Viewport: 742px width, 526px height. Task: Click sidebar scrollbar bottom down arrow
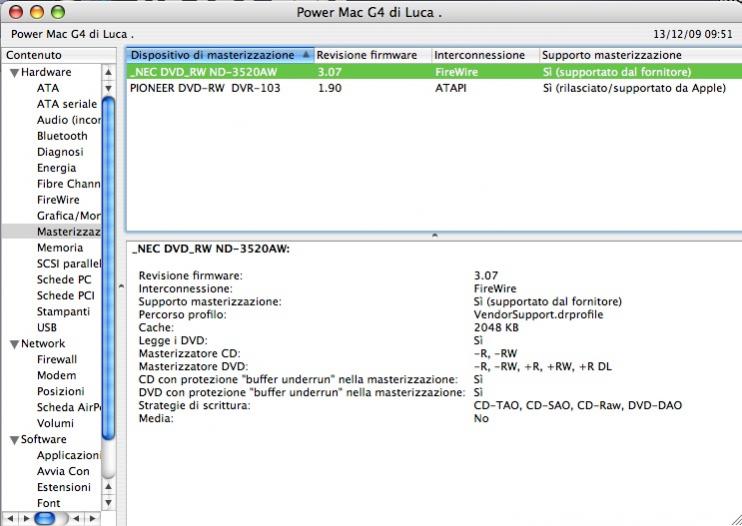point(108,502)
